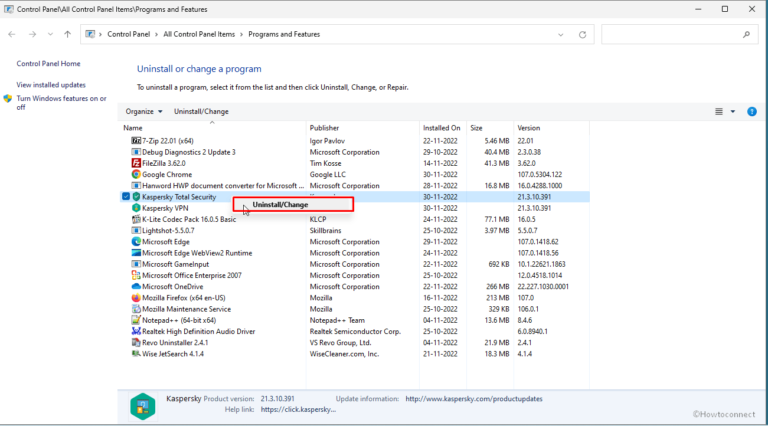Click WiseCleaner.com, Inc. publisher cell
Screen dimensions: 768x426
coord(344,354)
